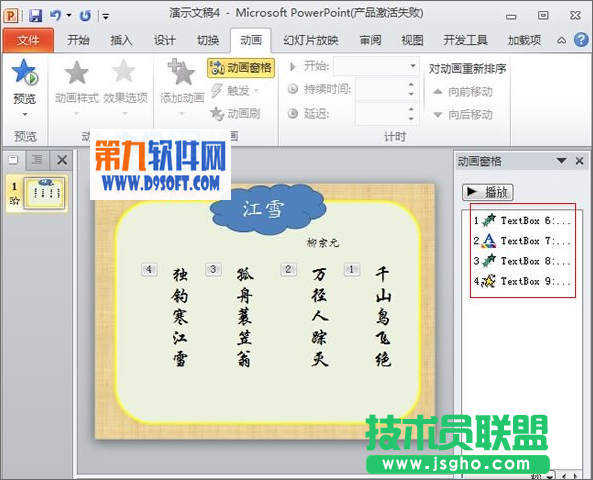The image size is (593, 480).
Task: Switch to the slides thumbnail pane tab
Action: click(x=14, y=160)
